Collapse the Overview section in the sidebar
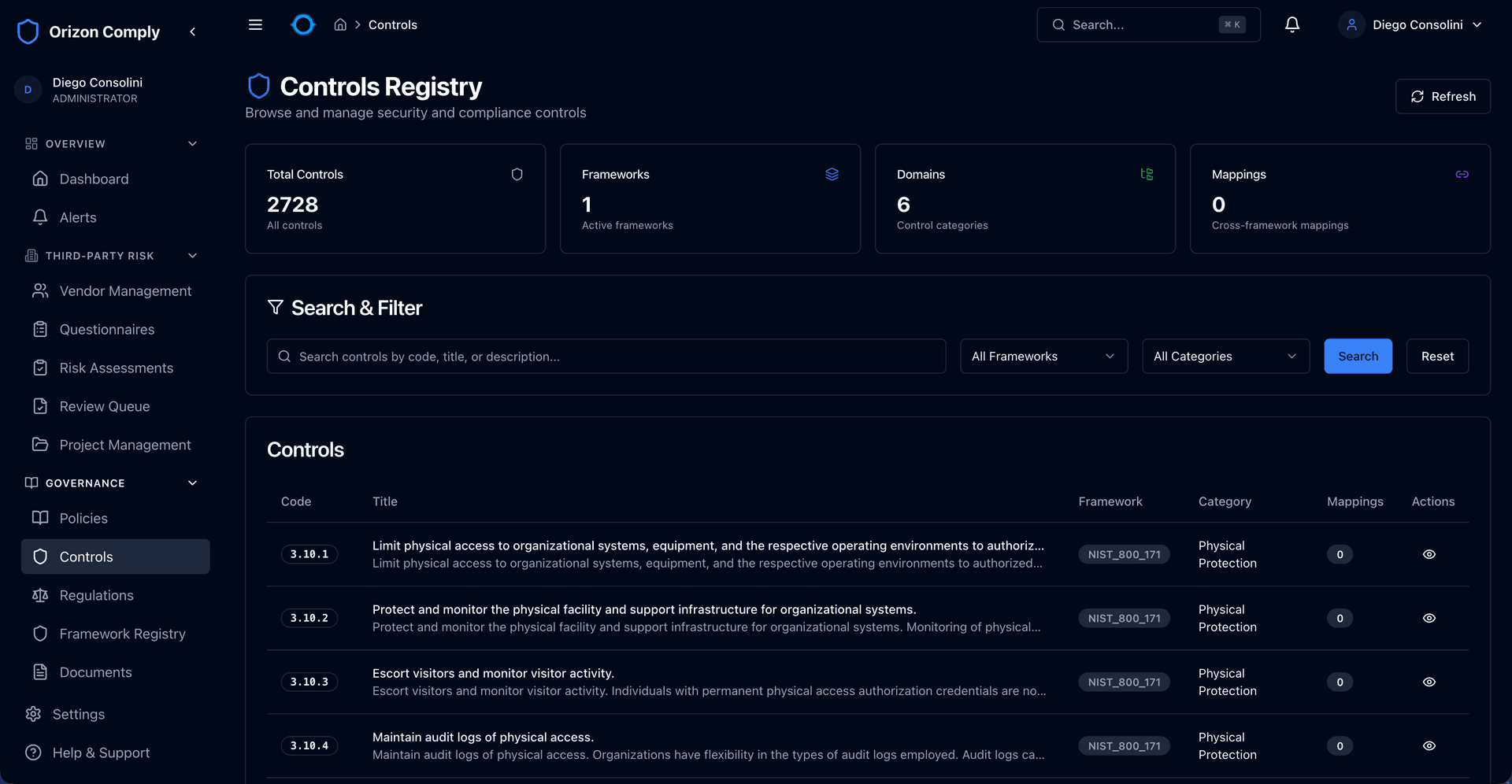 (x=193, y=143)
